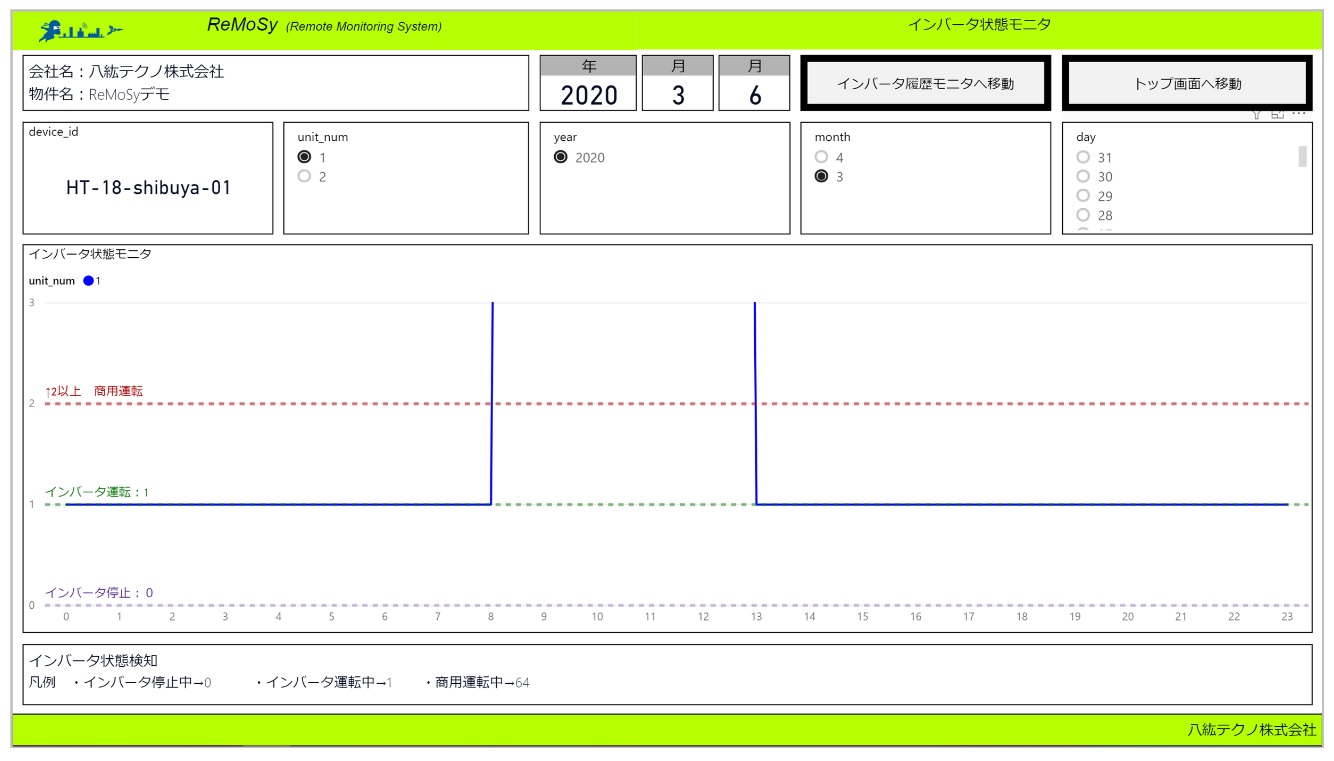Image resolution: width=1334 pixels, height=761 pixels.
Task: Click the day slicer heading
Action: pyautogui.click(x=1086, y=137)
